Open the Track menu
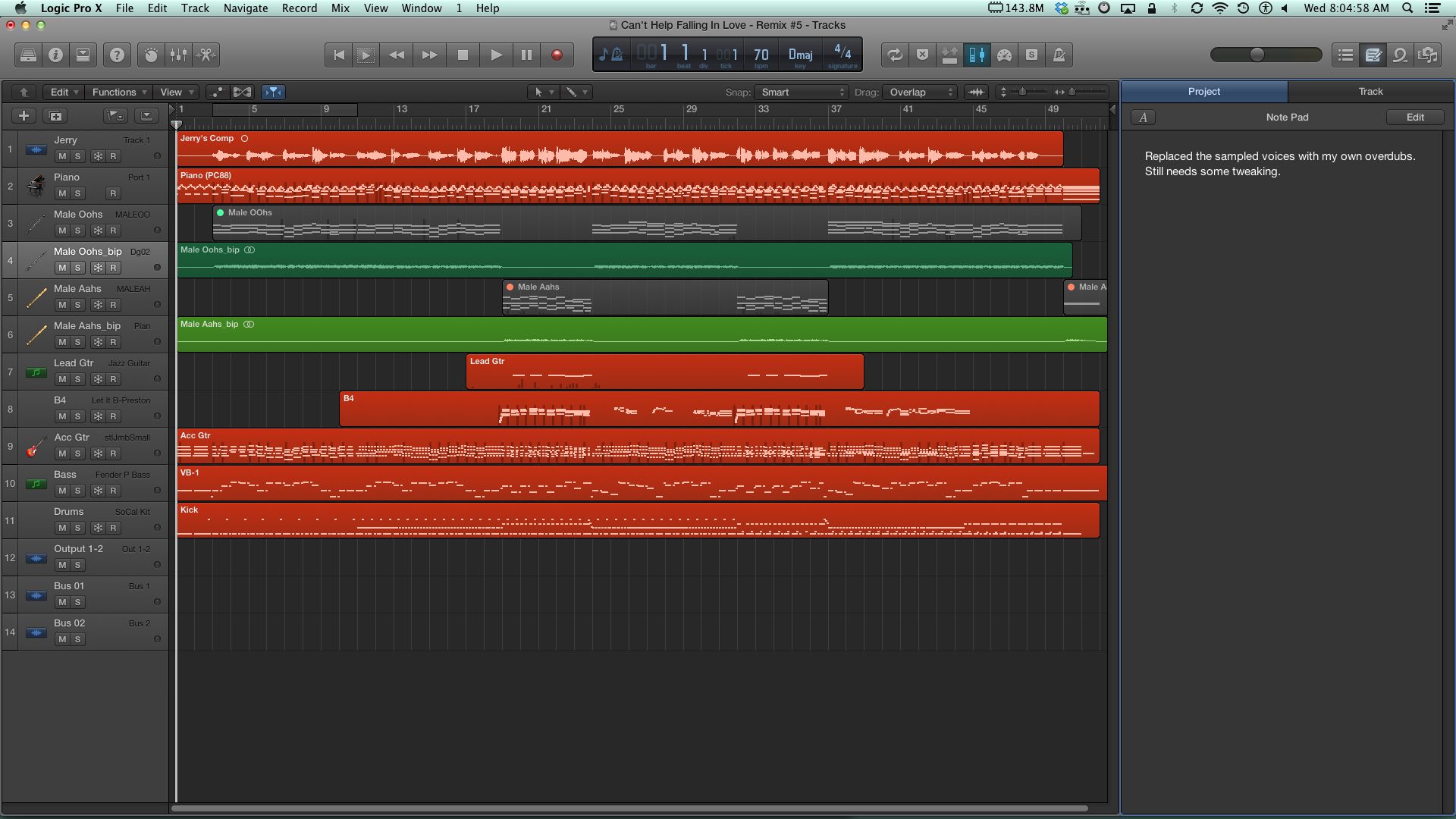The height and width of the screenshot is (819, 1456). point(195,8)
